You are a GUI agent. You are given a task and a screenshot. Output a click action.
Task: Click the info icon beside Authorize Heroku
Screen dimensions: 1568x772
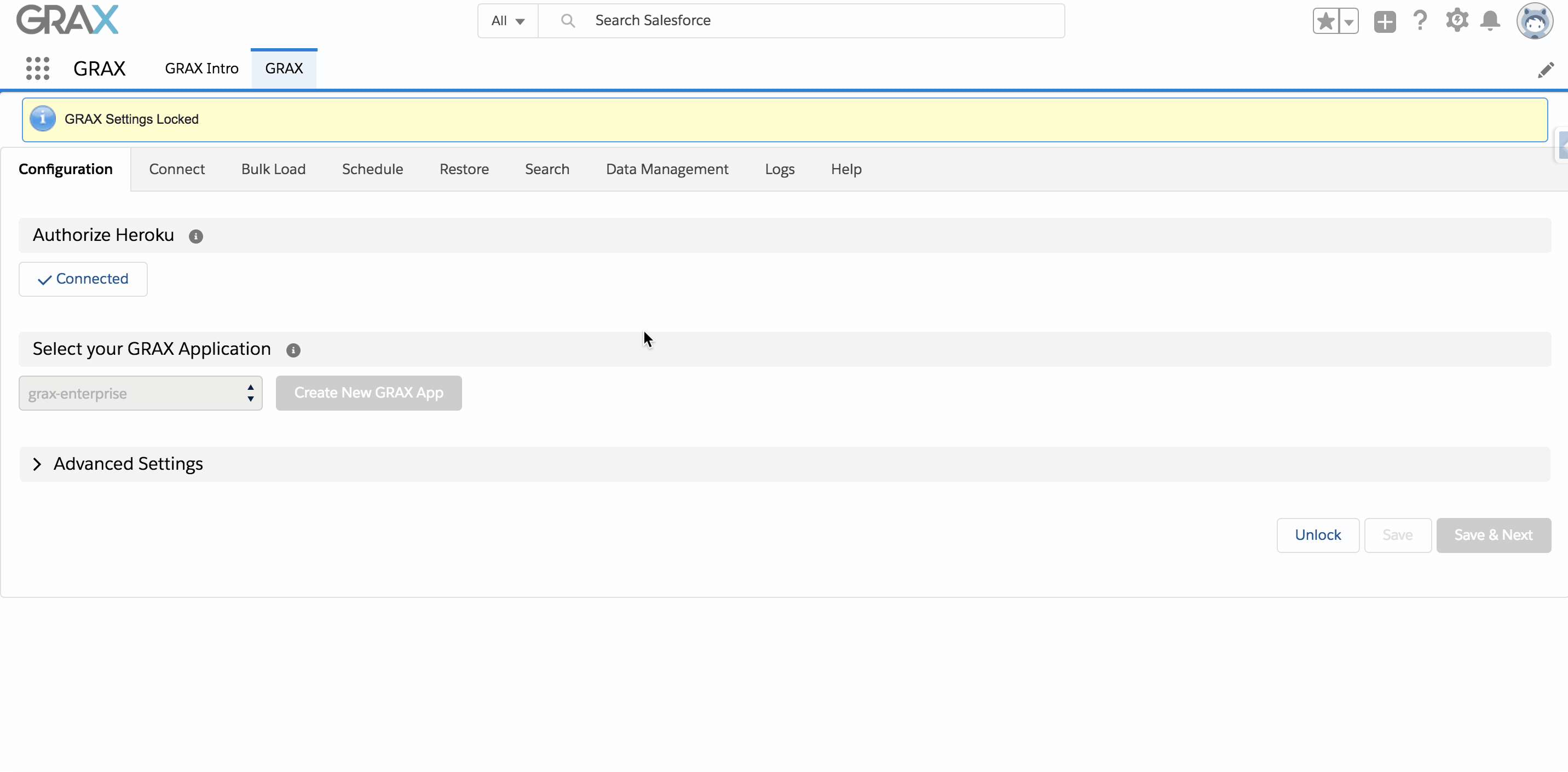coord(195,236)
